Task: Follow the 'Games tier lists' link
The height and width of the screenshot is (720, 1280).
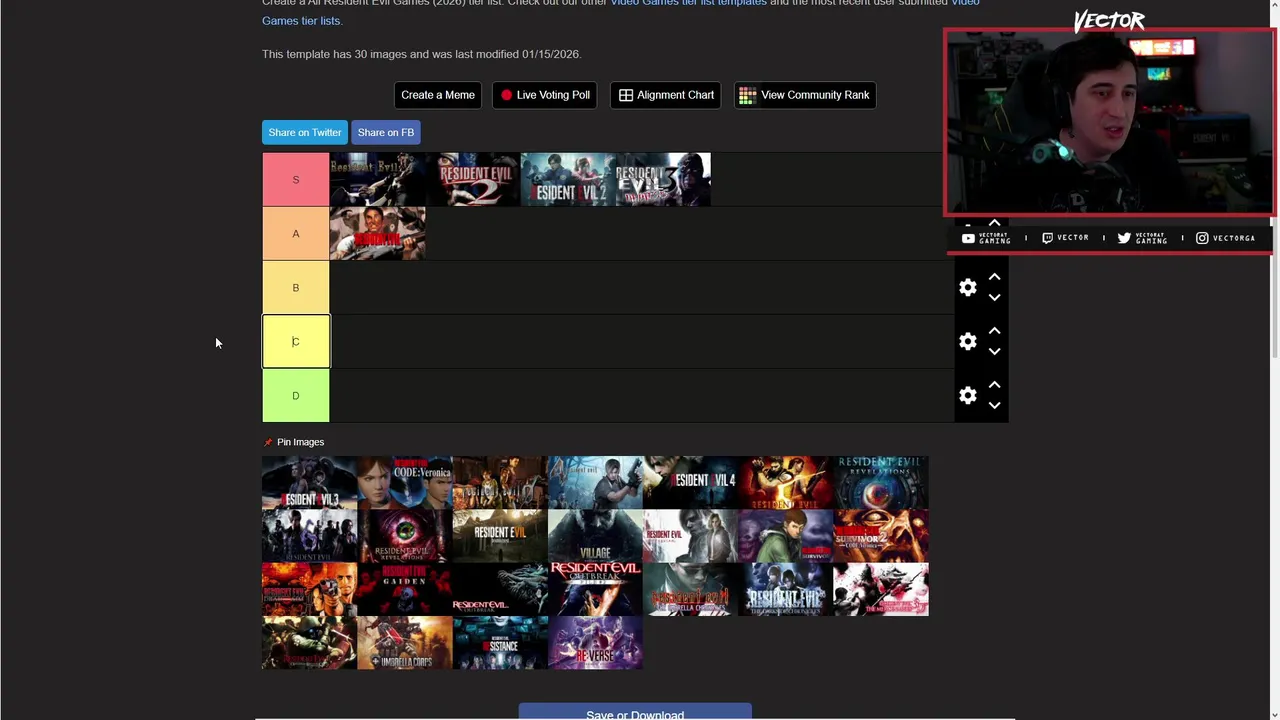Action: click(x=301, y=20)
